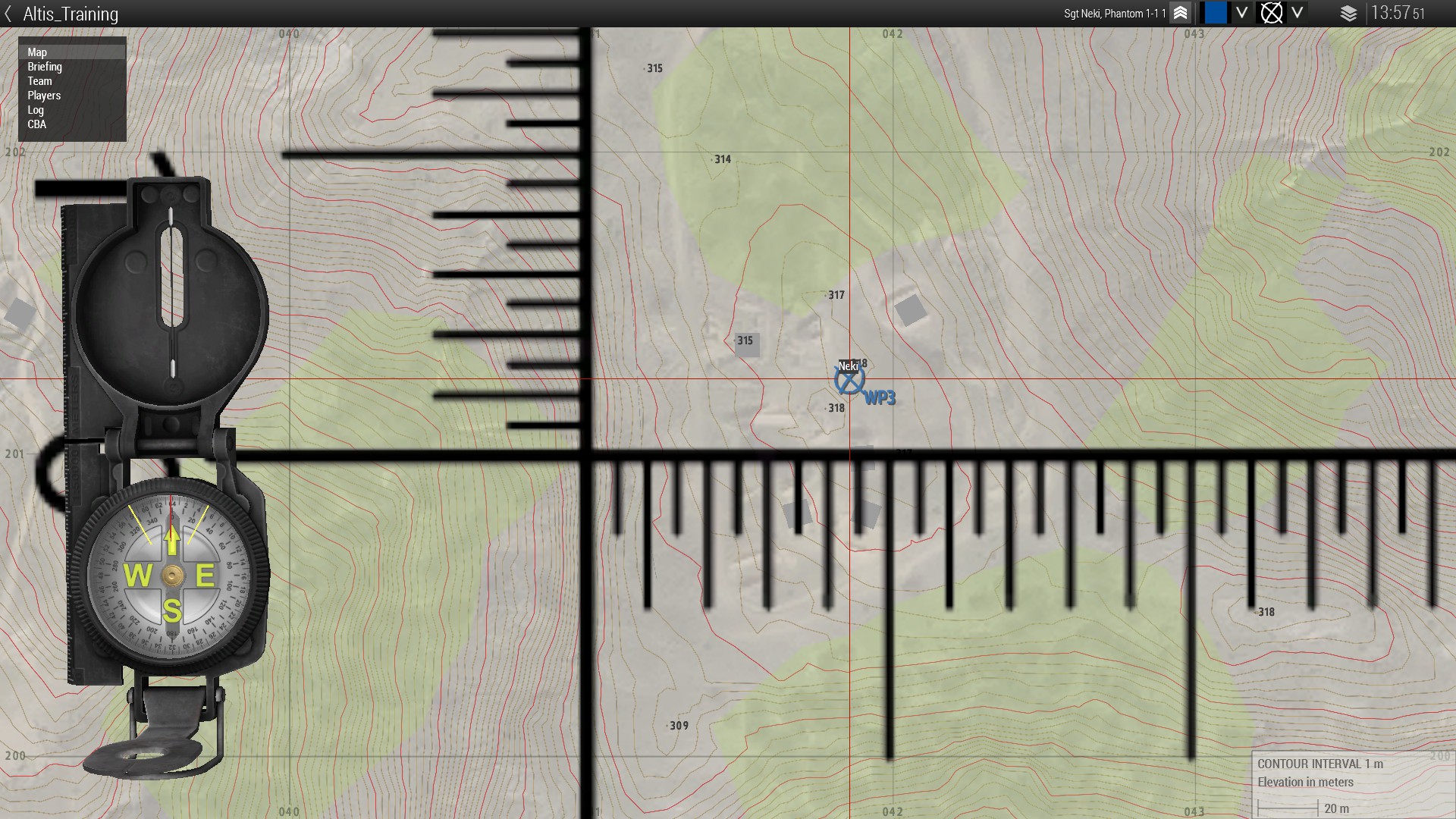Select the Map menu entry
This screenshot has height=819, width=1456.
(38, 52)
